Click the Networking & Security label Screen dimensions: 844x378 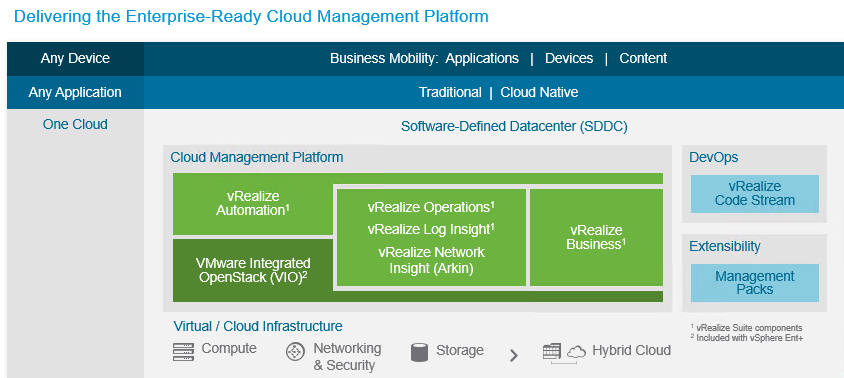click(x=347, y=356)
